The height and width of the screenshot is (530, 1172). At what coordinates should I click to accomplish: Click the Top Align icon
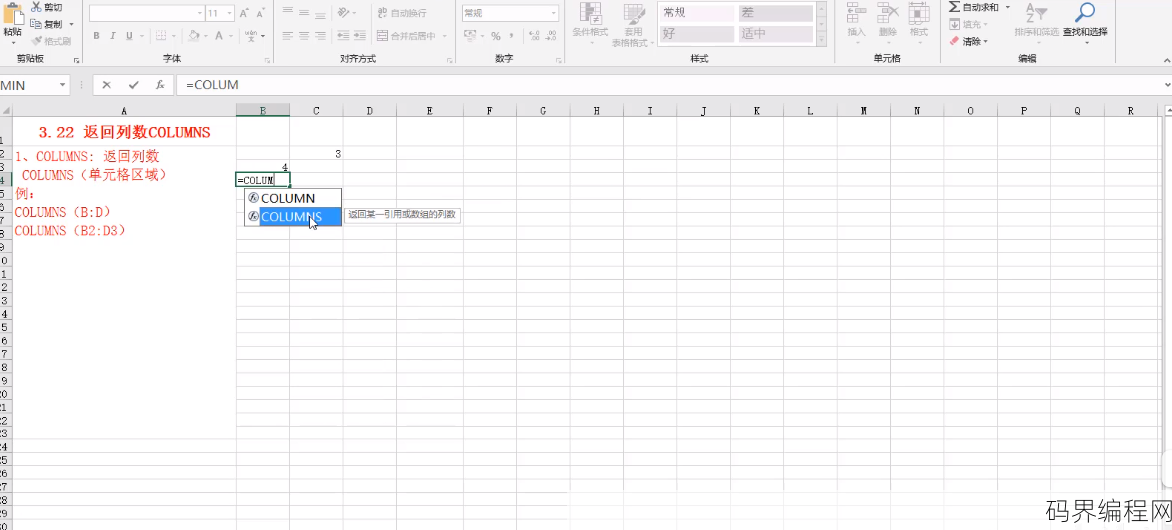(x=288, y=13)
